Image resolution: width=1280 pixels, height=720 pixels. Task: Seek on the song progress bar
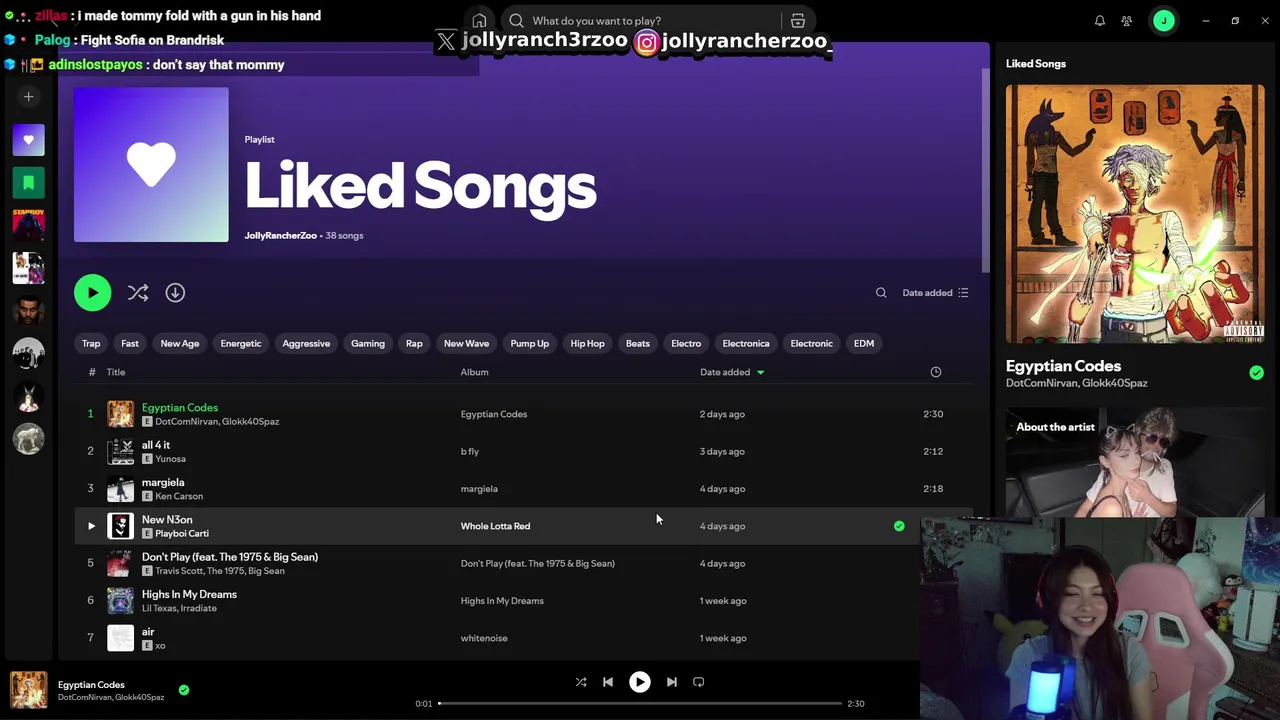tap(640, 704)
